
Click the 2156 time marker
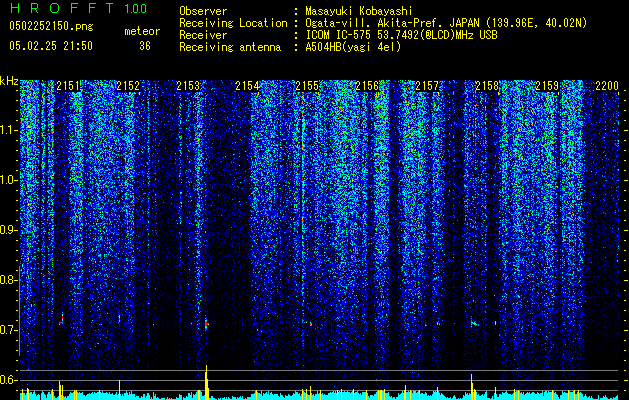click(367, 86)
